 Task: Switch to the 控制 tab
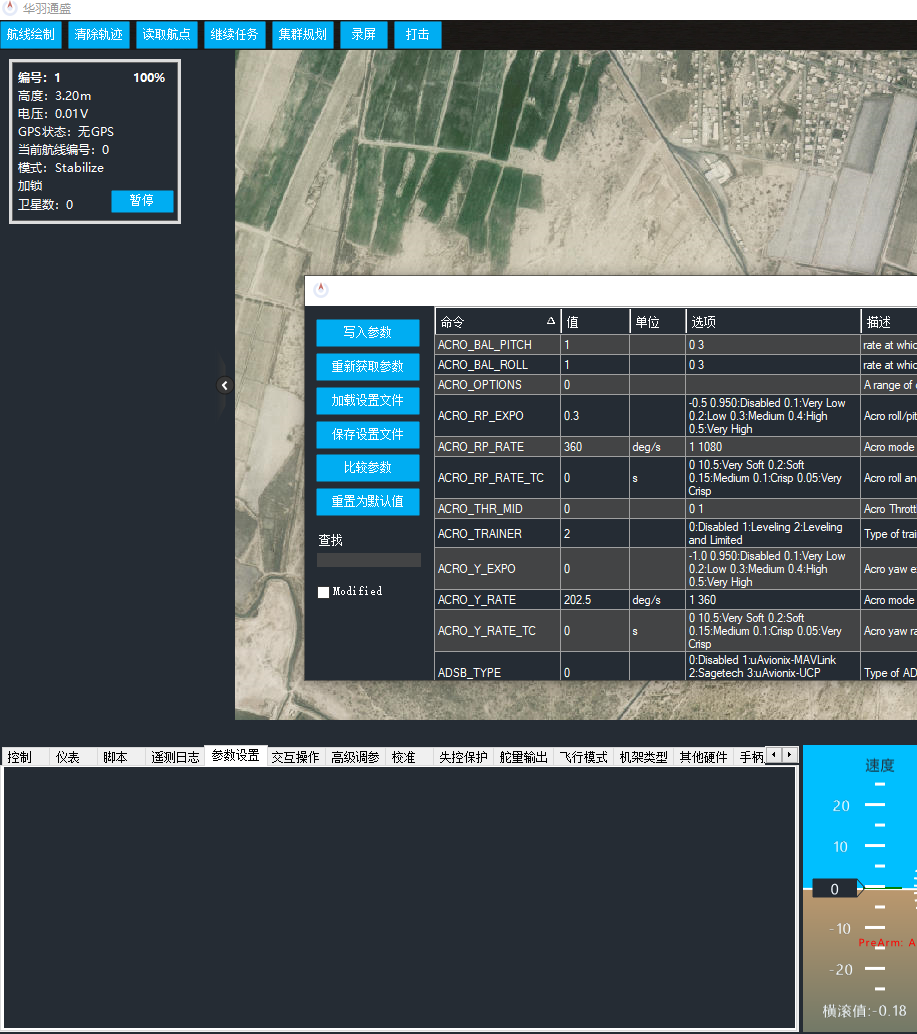coord(26,757)
